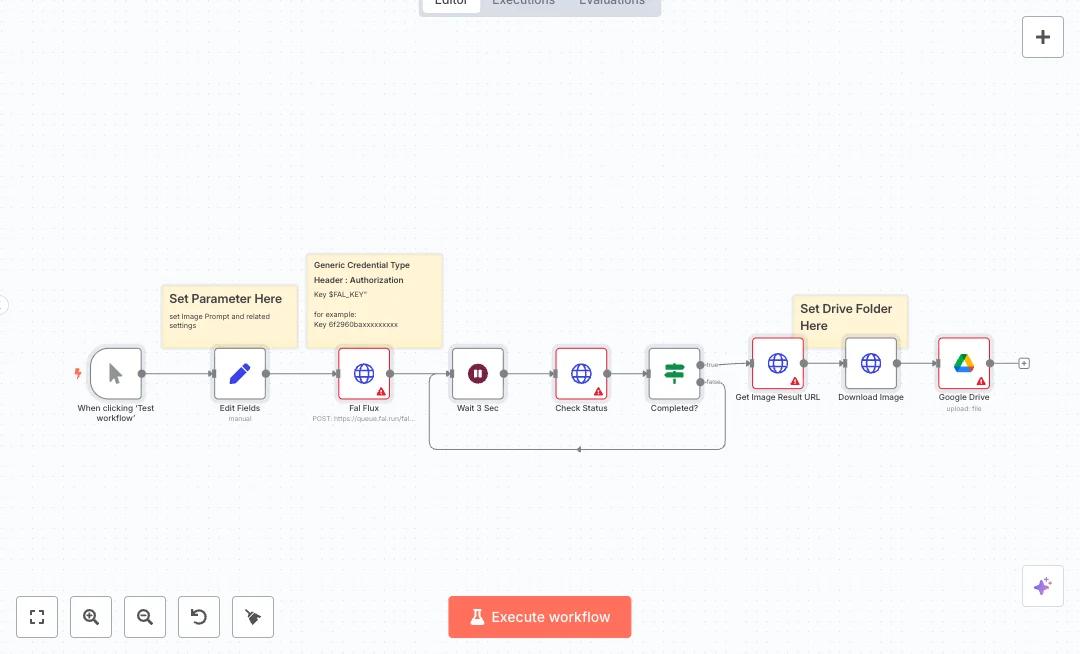Fit the workflow to view

coord(37,617)
